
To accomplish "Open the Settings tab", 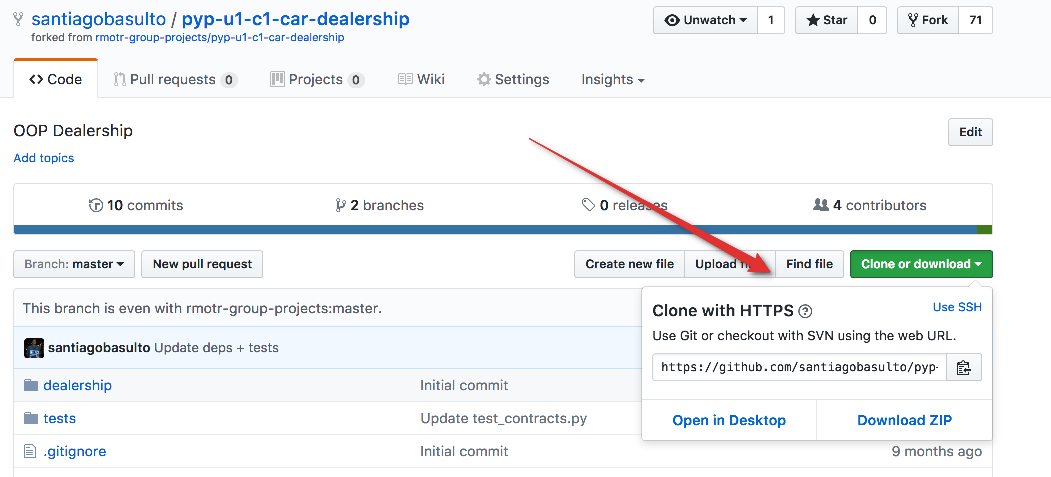I will pos(513,79).
